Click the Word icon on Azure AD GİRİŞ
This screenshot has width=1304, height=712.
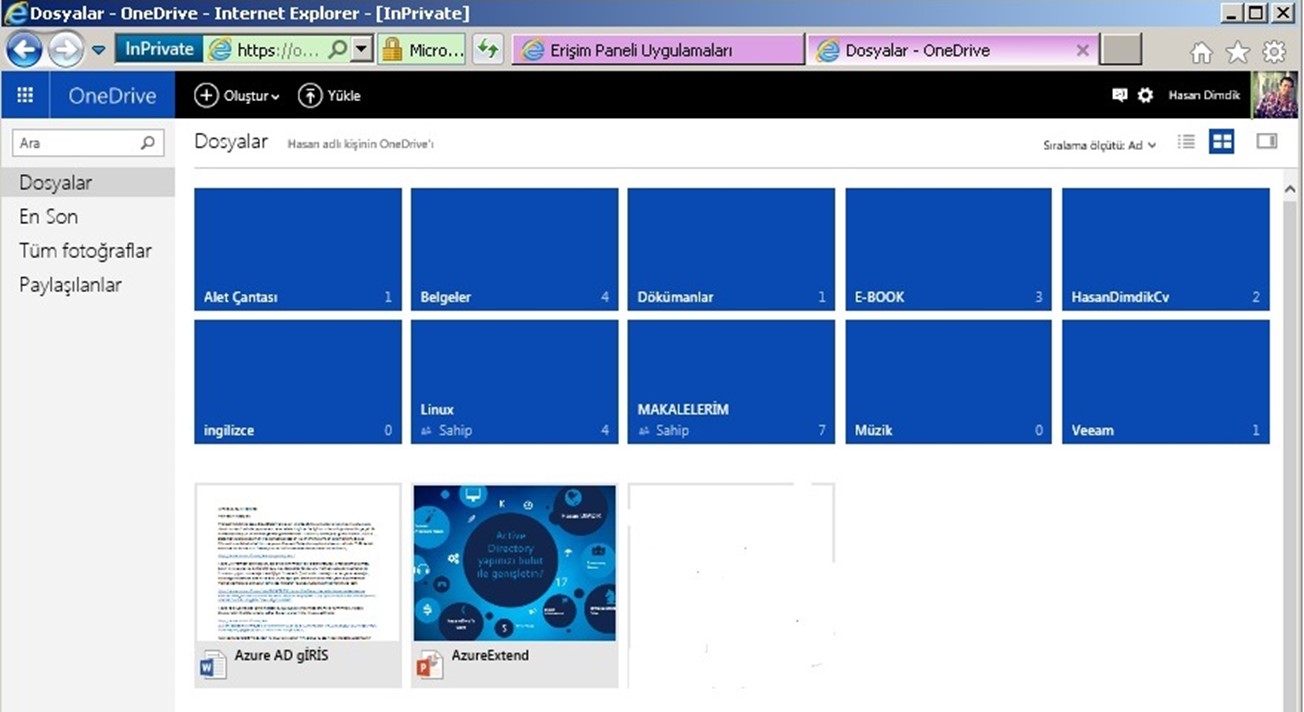click(213, 664)
